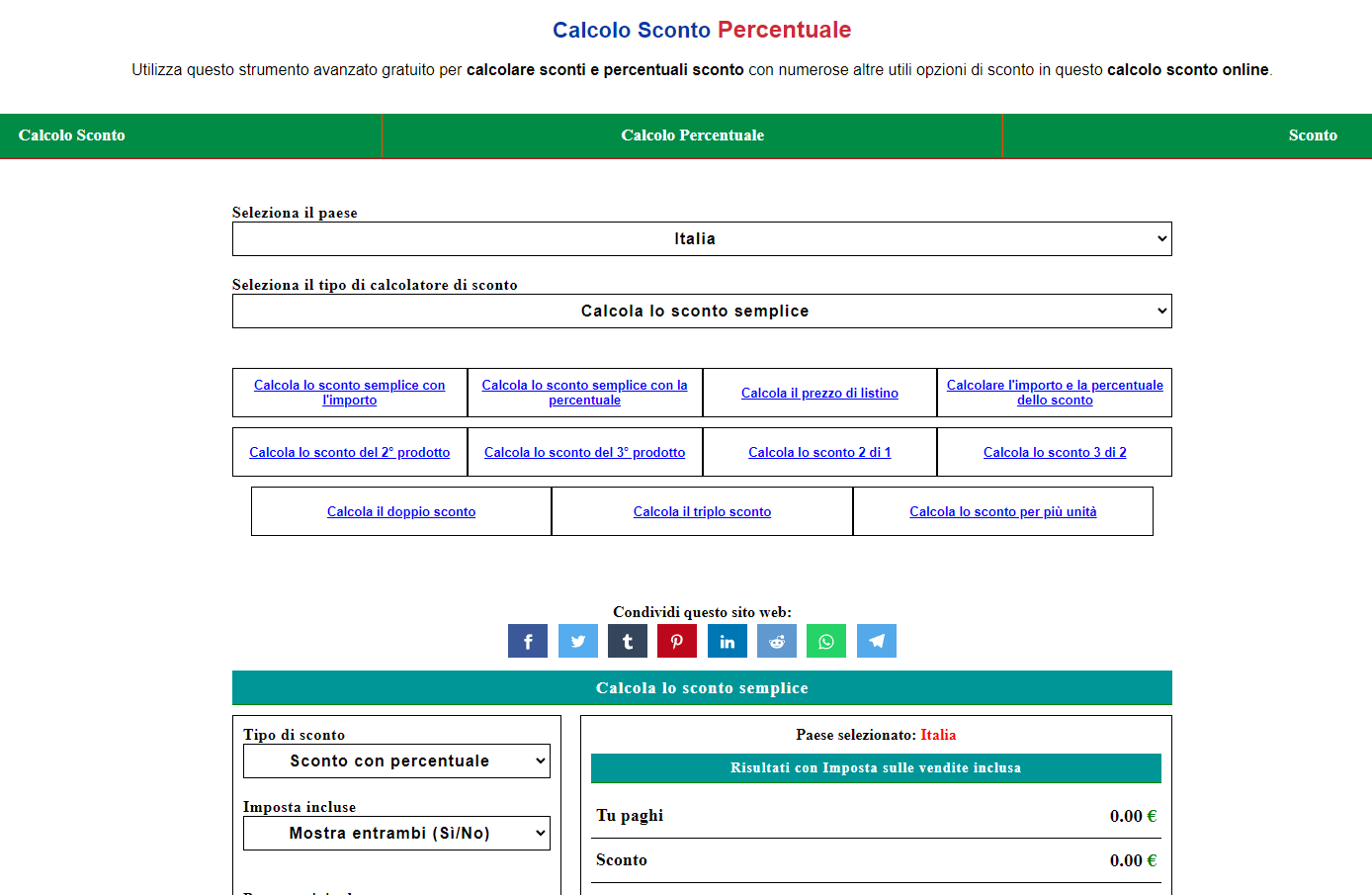Screen dimensions: 1372x895
Task: Open Calcolare l'importo e la percentuale dello sconto
Action: click(1055, 393)
